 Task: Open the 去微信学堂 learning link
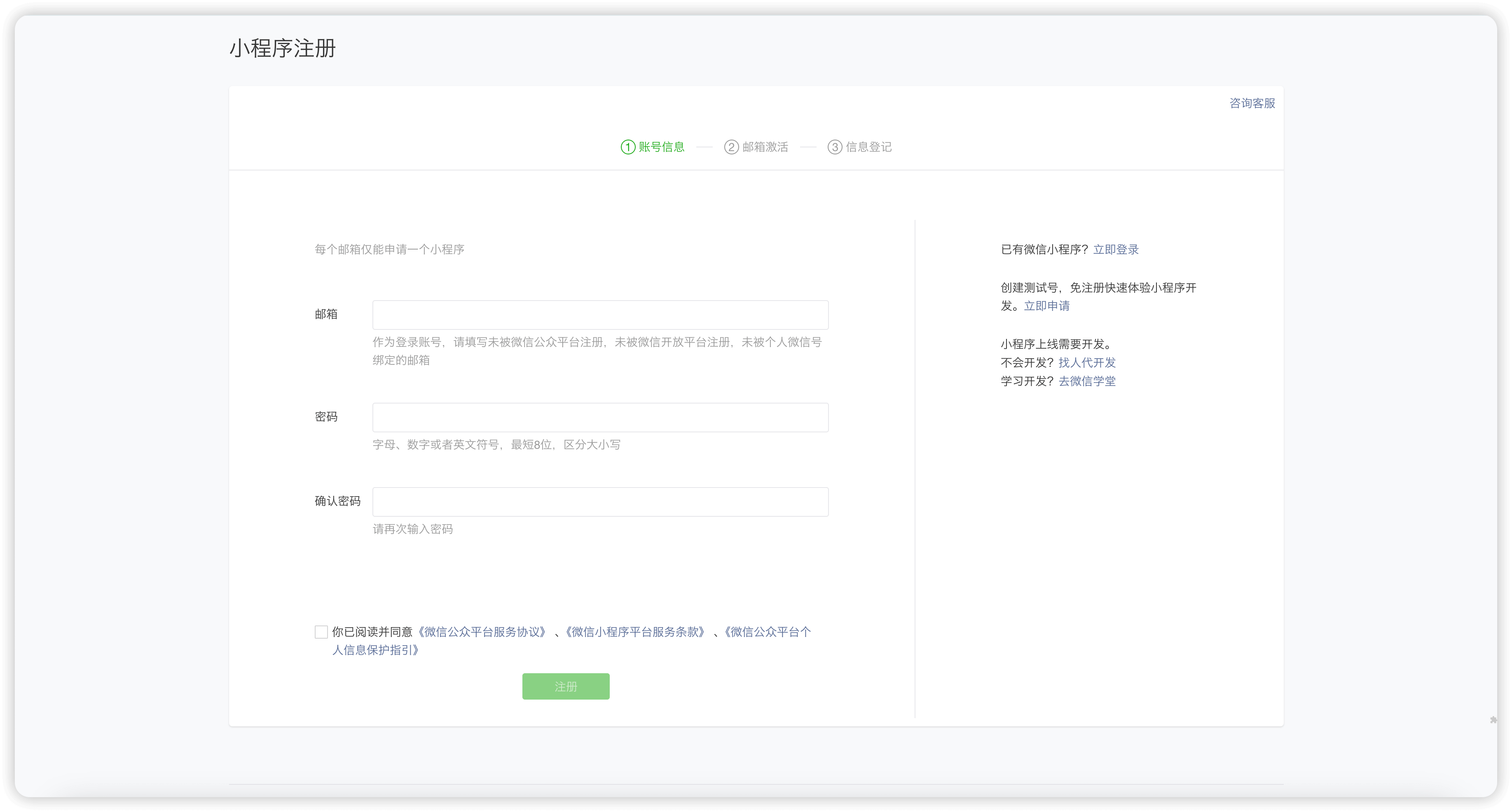1087,381
